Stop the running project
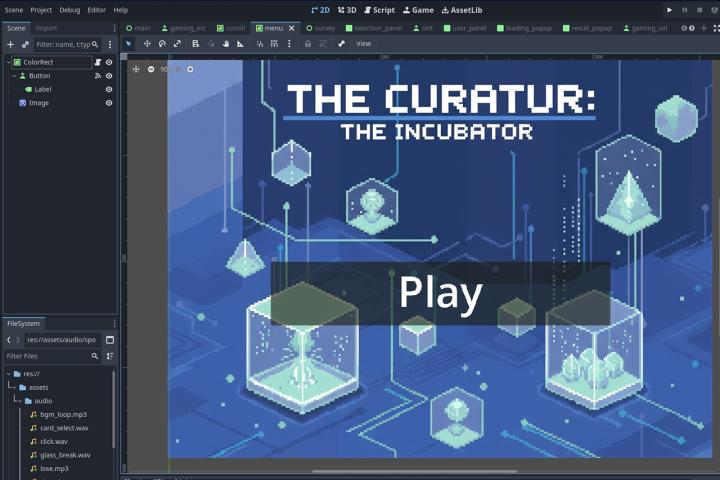Screen dimensions: 720x480 [700, 10]
